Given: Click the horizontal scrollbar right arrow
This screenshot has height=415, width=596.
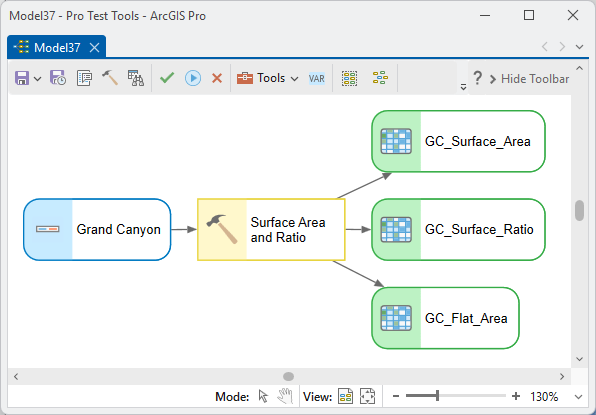Looking at the screenshot, I should (562, 377).
